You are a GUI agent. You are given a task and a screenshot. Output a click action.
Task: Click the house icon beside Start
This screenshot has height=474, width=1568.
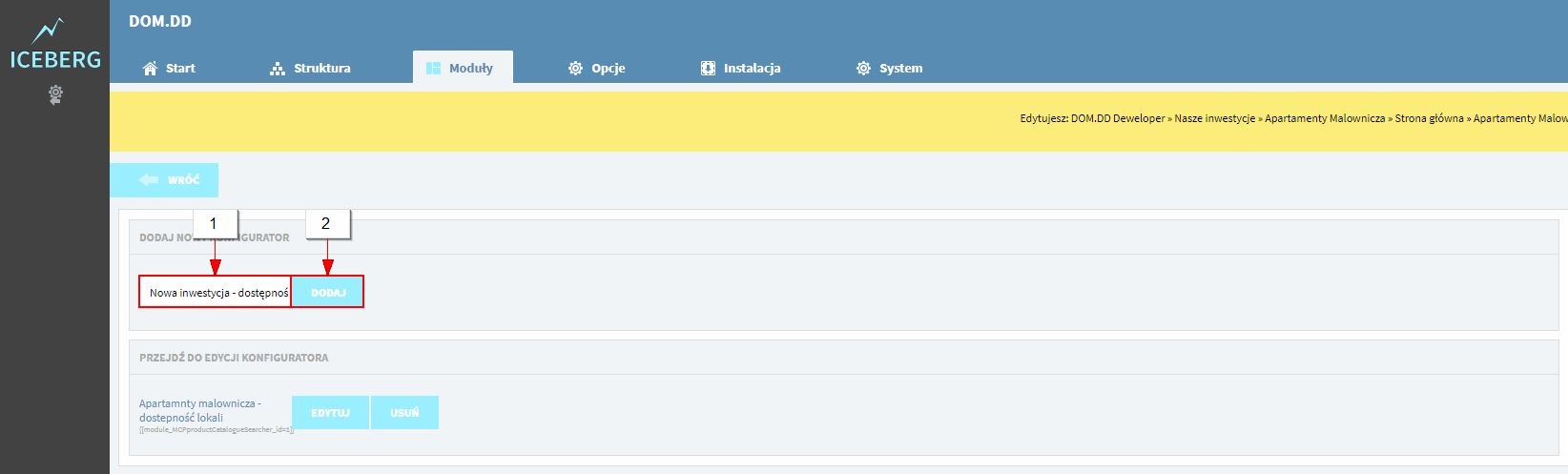[150, 68]
